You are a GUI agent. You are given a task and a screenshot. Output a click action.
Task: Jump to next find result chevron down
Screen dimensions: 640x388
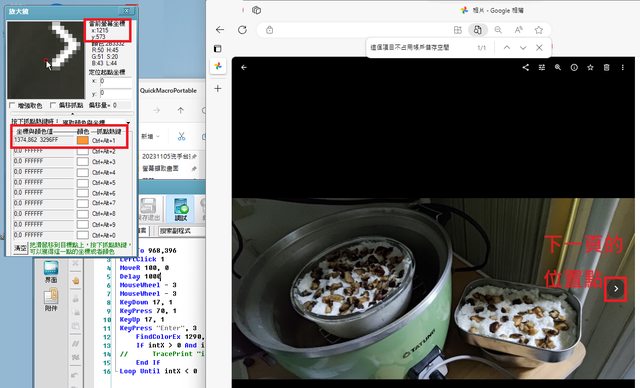523,48
